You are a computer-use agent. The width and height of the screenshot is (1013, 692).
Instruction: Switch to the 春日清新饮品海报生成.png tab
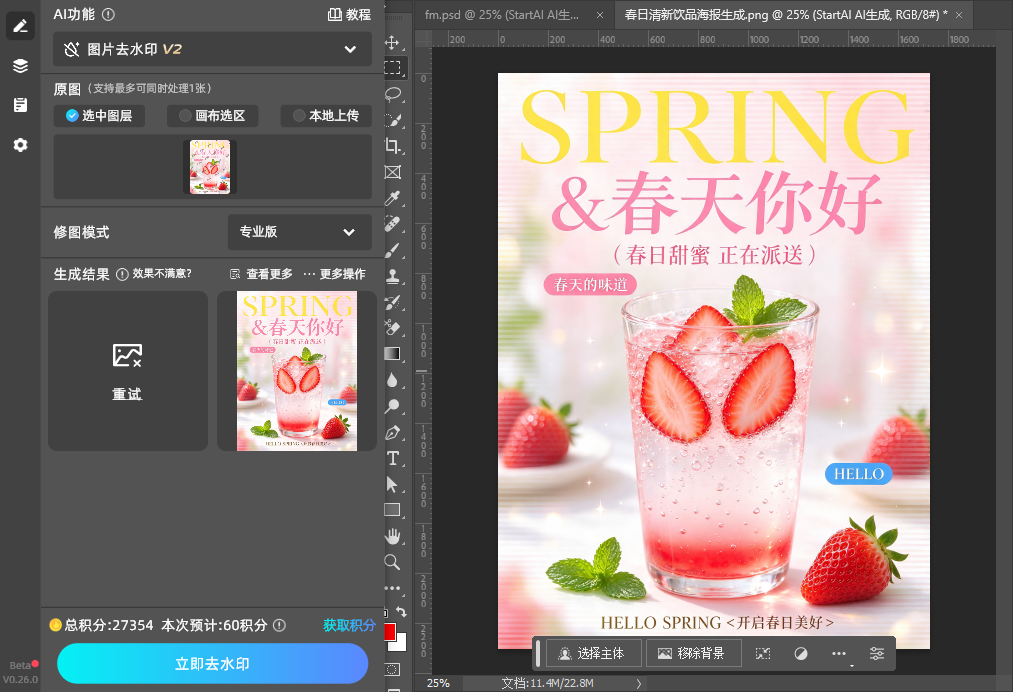(786, 15)
